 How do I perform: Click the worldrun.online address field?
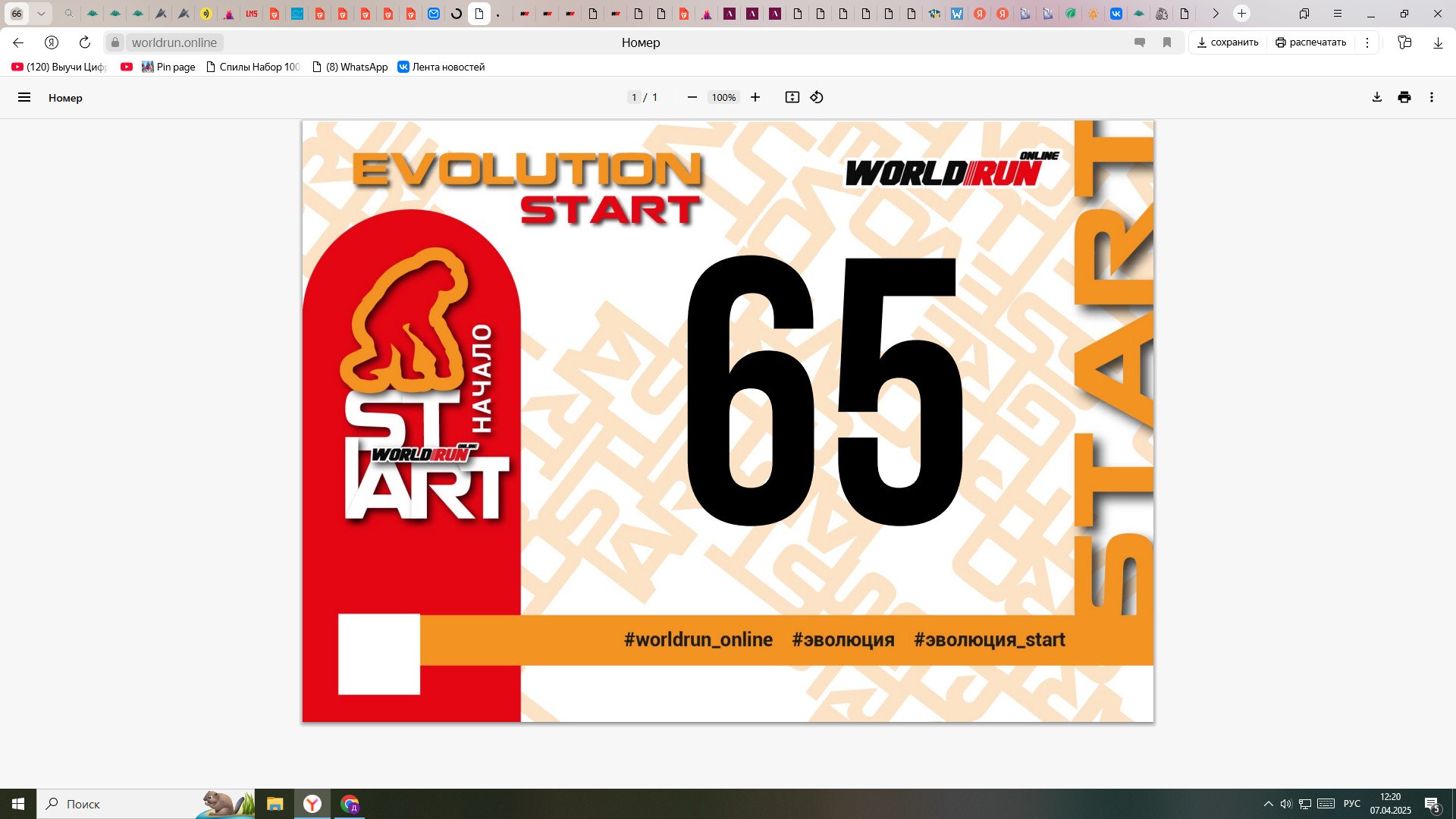pos(174,42)
